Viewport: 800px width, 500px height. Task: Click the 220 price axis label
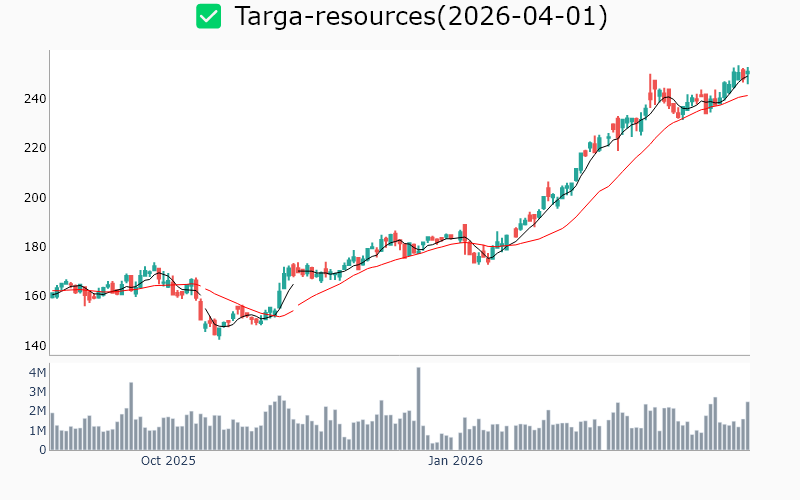tap(35, 148)
